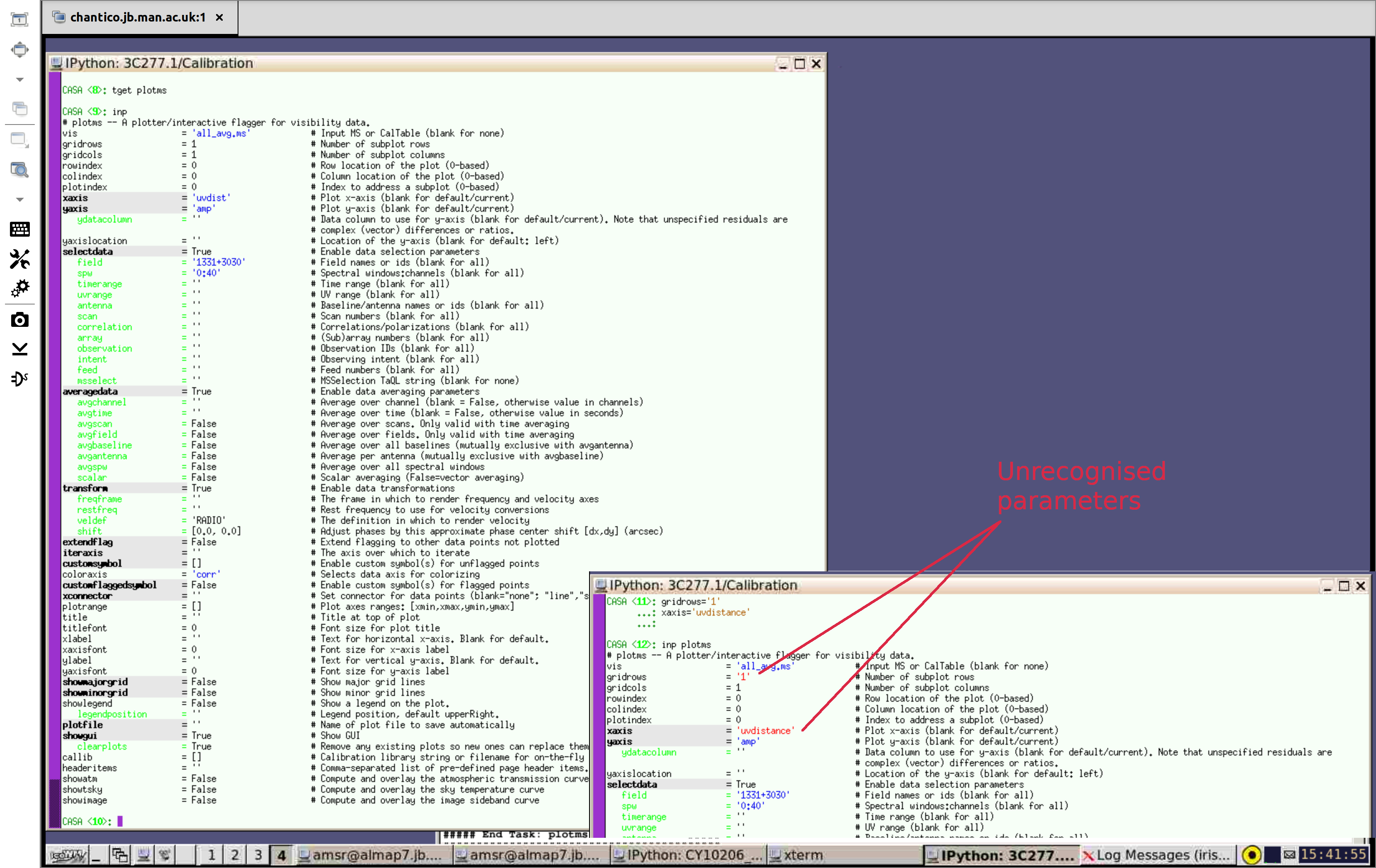Click the mail envelope tray icon
The width and height of the screenshot is (1376, 868).
coord(1289,854)
